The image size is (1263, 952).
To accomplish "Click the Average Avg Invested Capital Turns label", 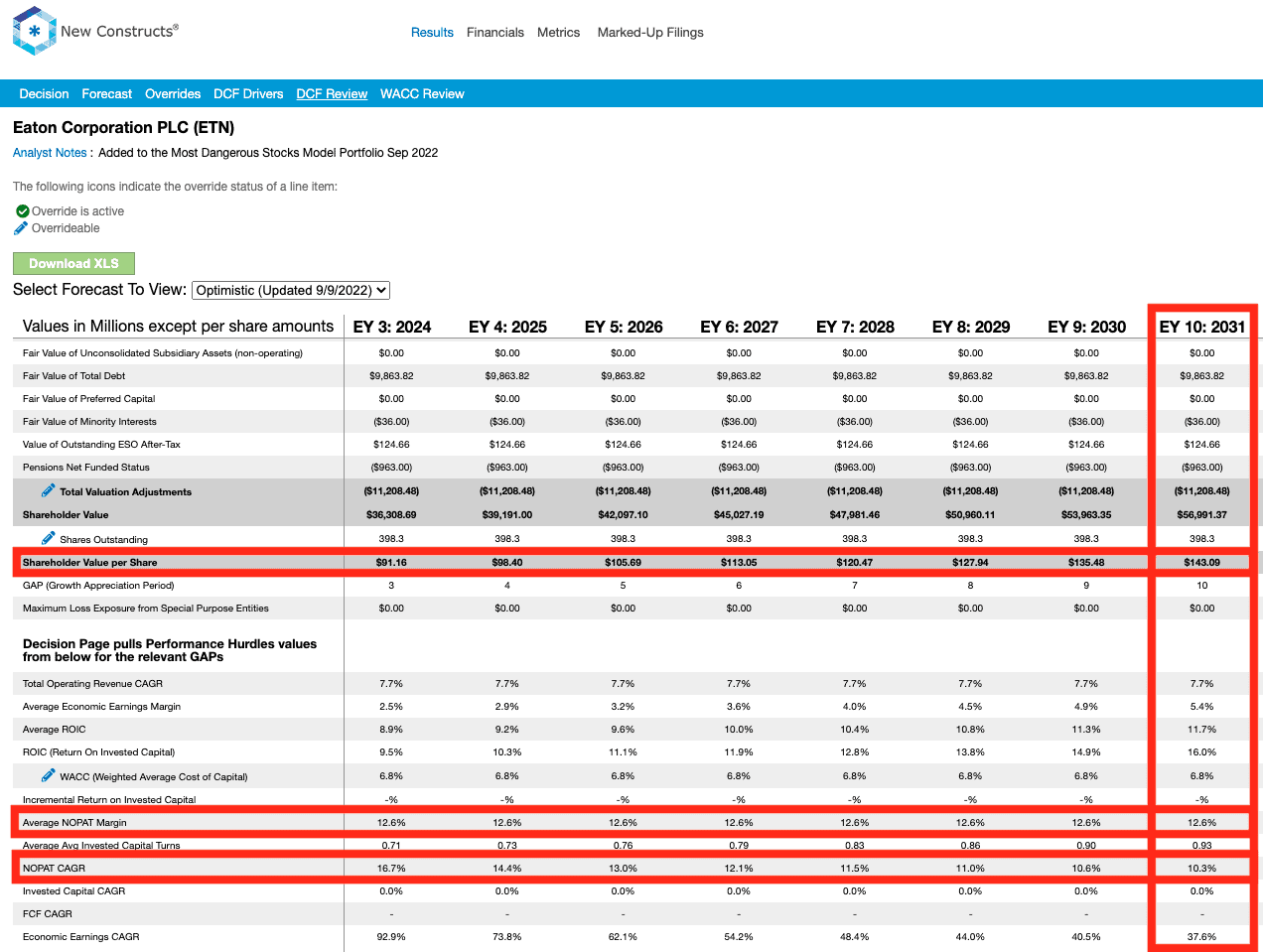I will coord(101,846).
